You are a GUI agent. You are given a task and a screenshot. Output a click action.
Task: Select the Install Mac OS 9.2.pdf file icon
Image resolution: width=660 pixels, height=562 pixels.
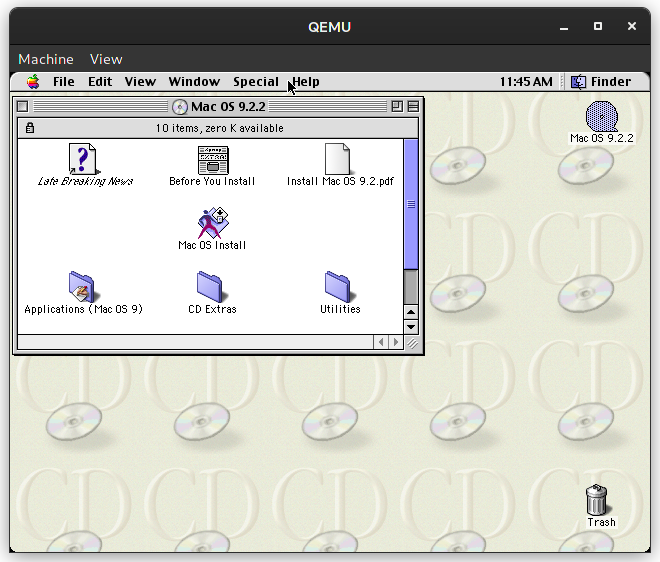point(338,159)
